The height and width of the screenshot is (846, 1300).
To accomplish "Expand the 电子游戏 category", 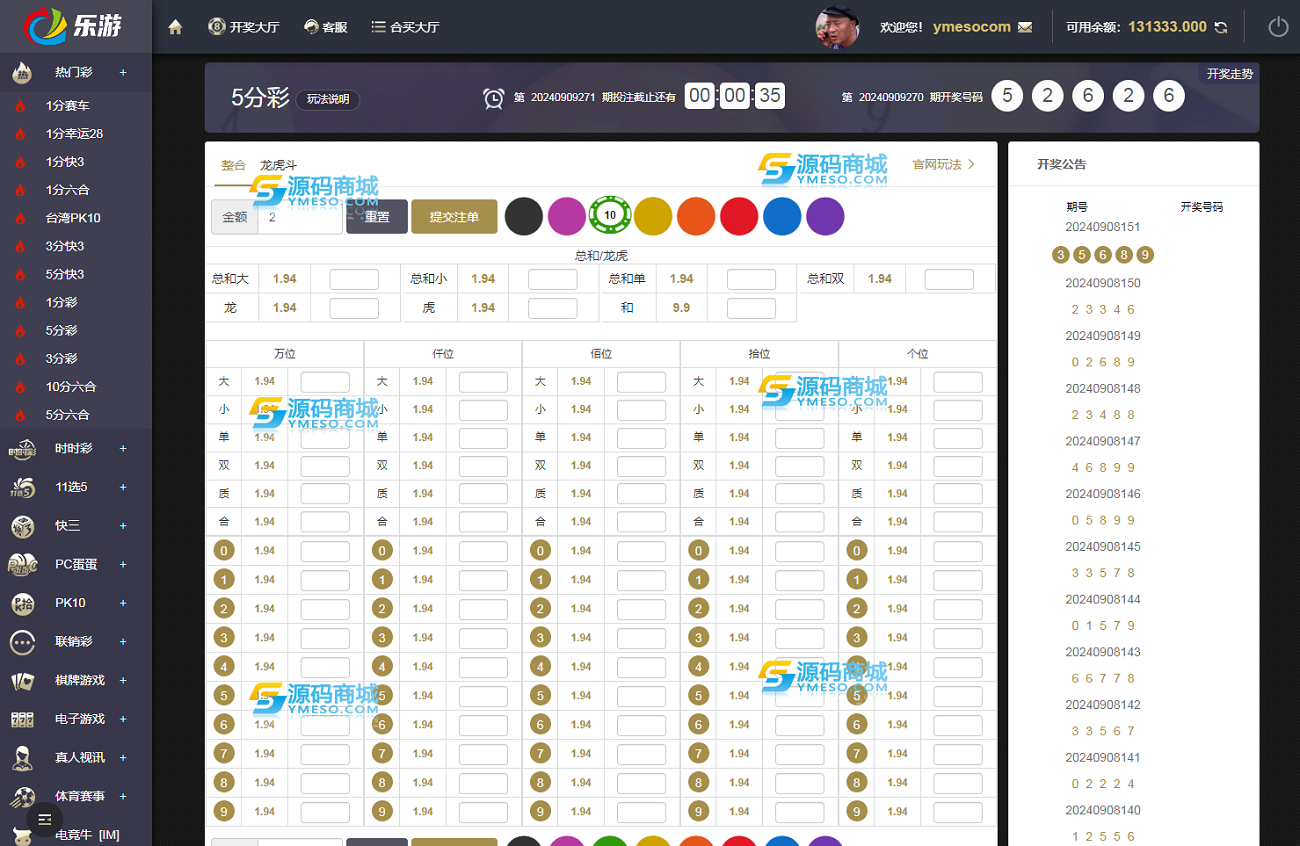I will tap(123, 719).
